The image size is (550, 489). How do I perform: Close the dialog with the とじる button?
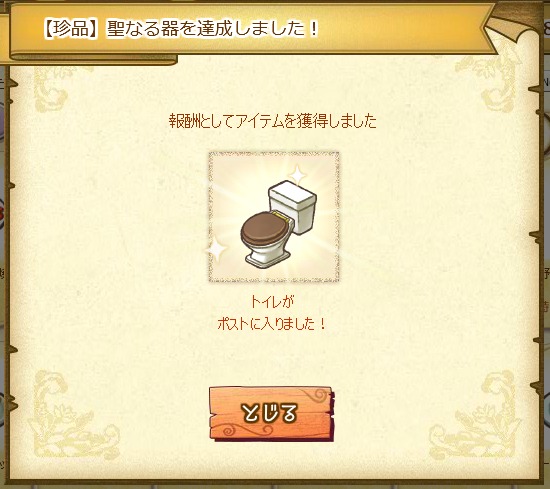[271, 414]
